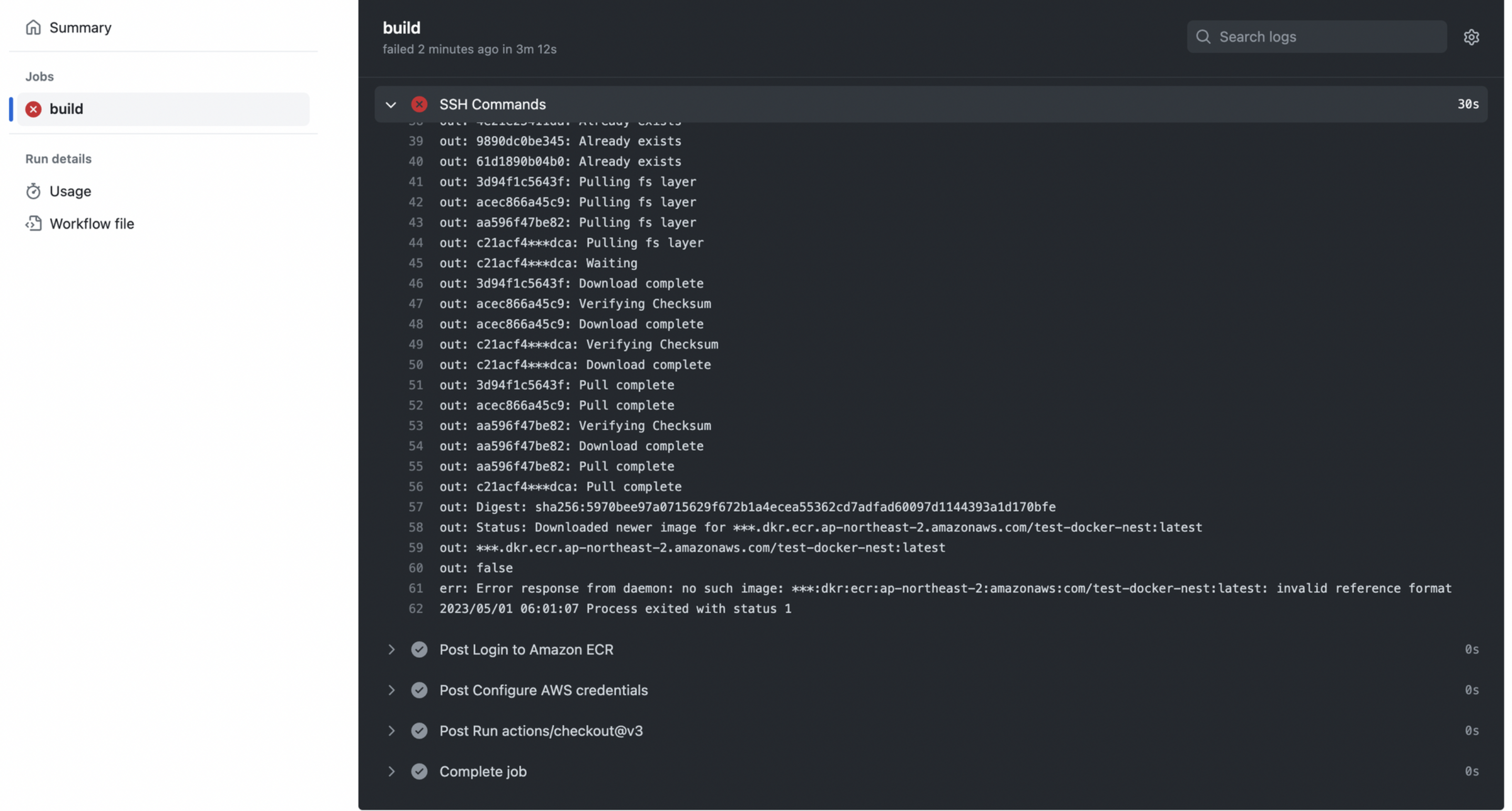Open the Workflow file link
1512x811 pixels.
click(92, 224)
